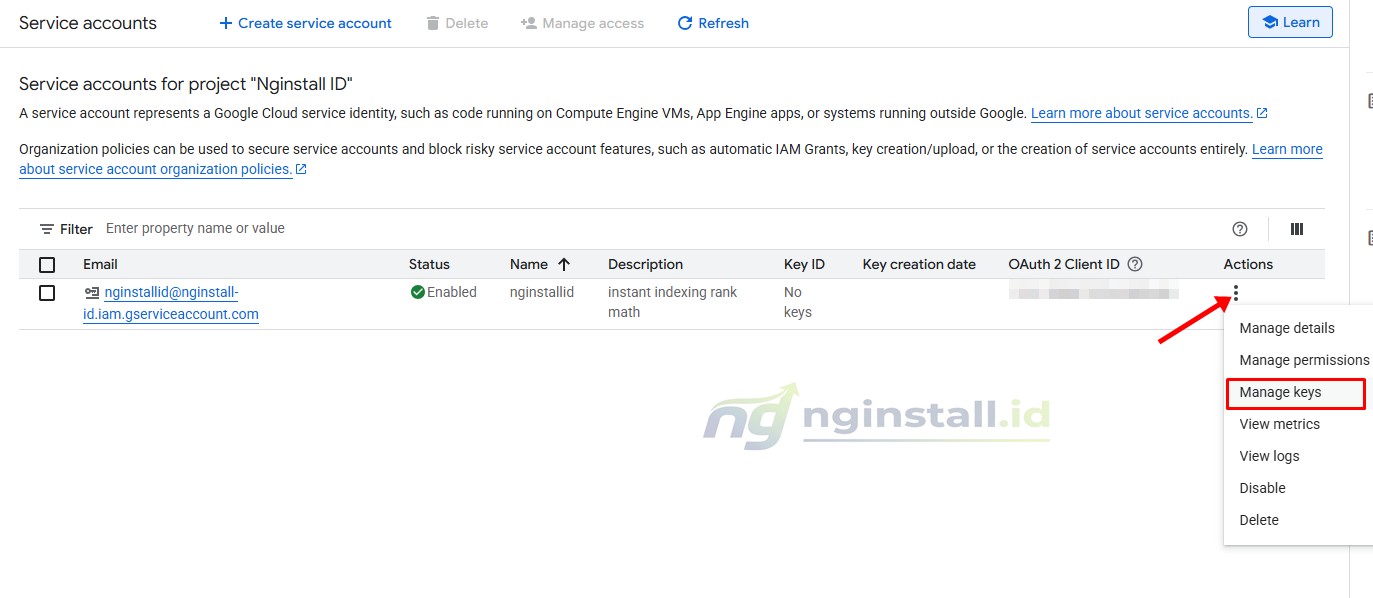1373x598 pixels.
Task: Click Create service account button
Action: pos(305,23)
